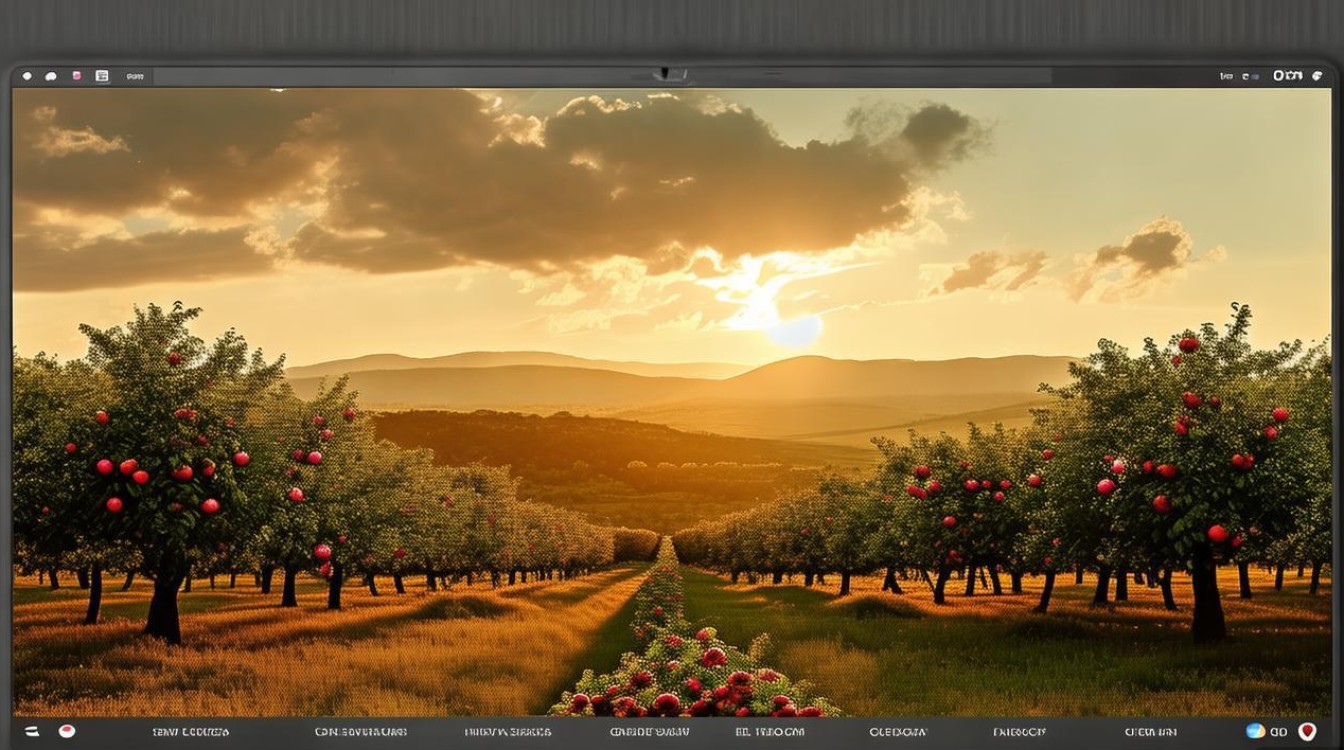Click the red shield icon at bottom-right

pos(1307,731)
